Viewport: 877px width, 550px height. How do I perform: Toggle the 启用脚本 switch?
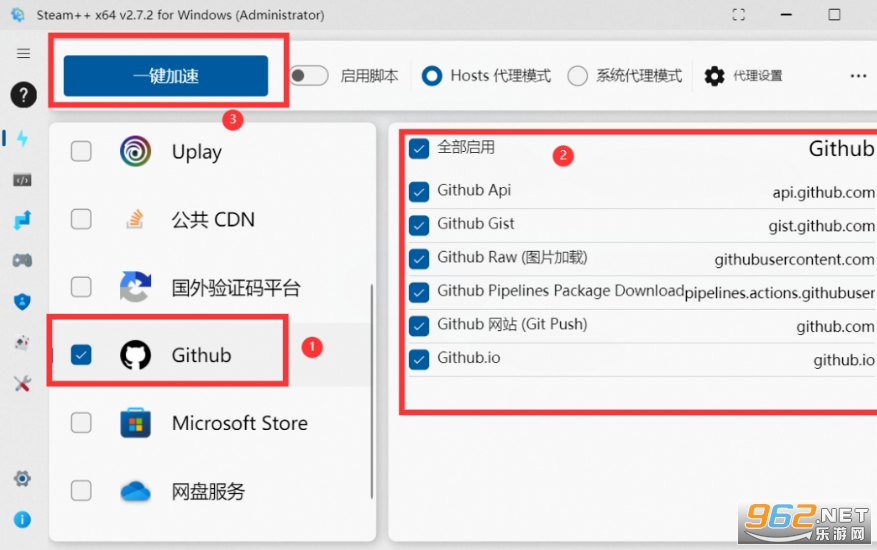pos(309,76)
